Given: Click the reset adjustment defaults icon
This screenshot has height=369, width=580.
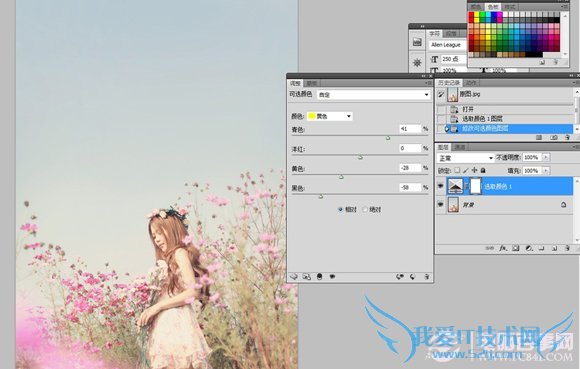Looking at the screenshot, I should (x=413, y=277).
